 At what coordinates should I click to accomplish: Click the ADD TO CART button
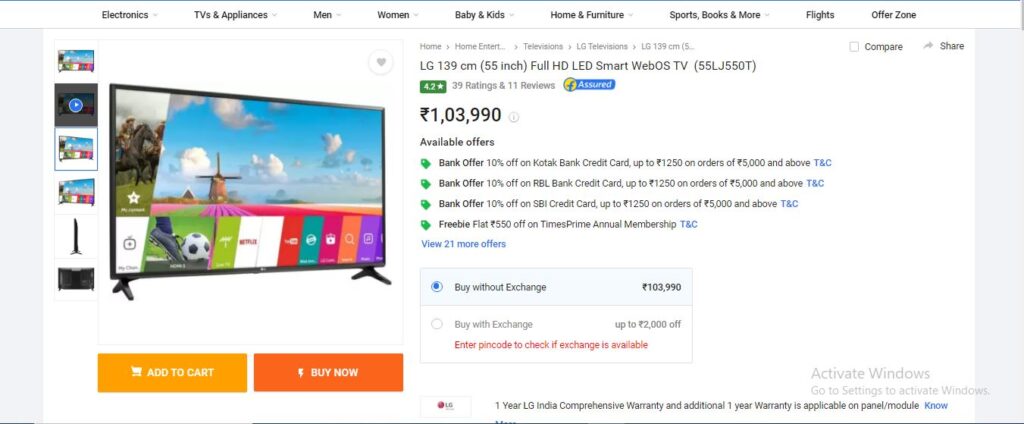tap(172, 372)
